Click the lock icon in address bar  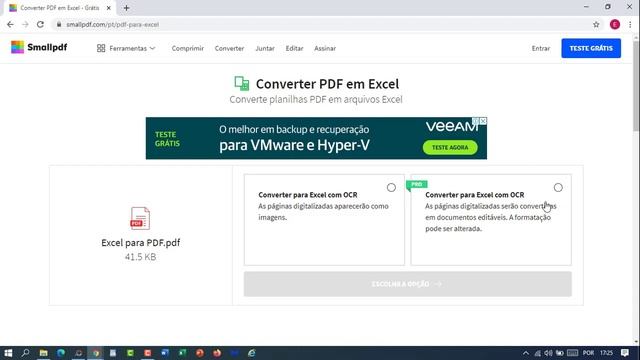[59, 24]
